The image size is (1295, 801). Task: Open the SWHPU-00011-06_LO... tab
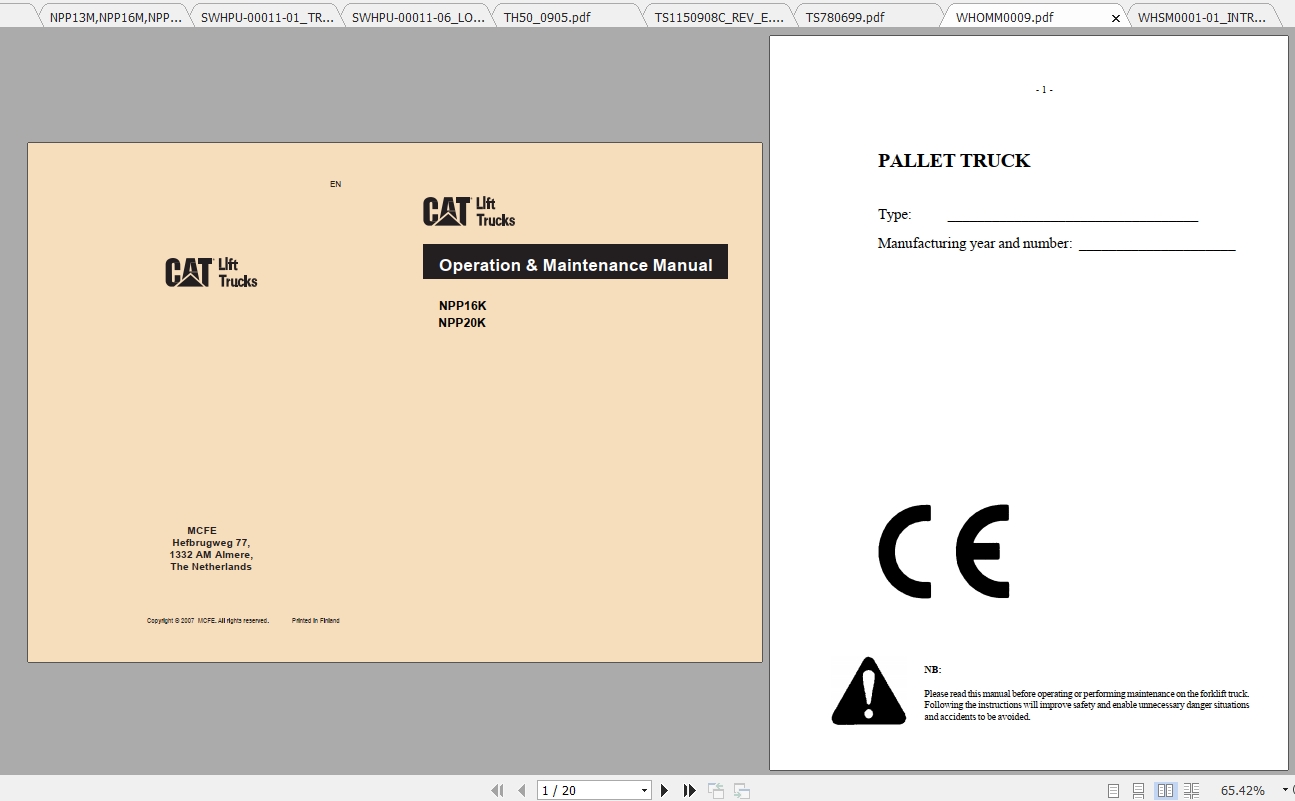click(418, 17)
